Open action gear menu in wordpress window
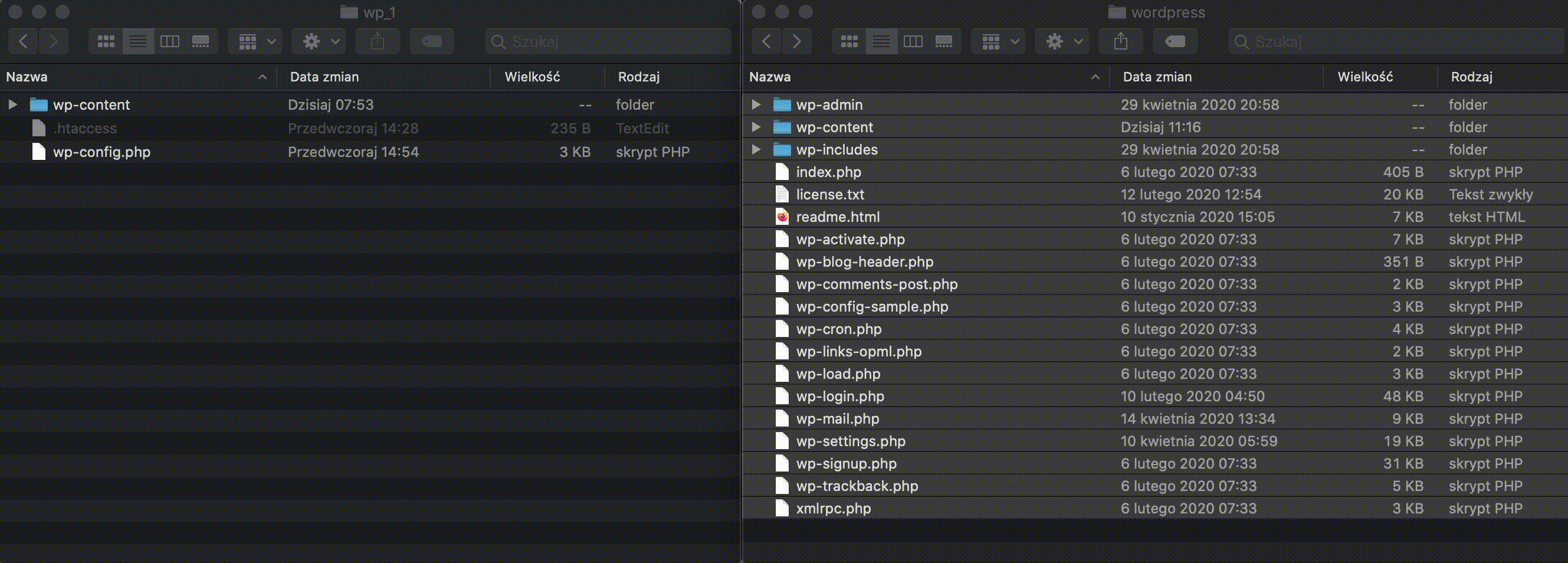The width and height of the screenshot is (1568, 563). (1063, 41)
